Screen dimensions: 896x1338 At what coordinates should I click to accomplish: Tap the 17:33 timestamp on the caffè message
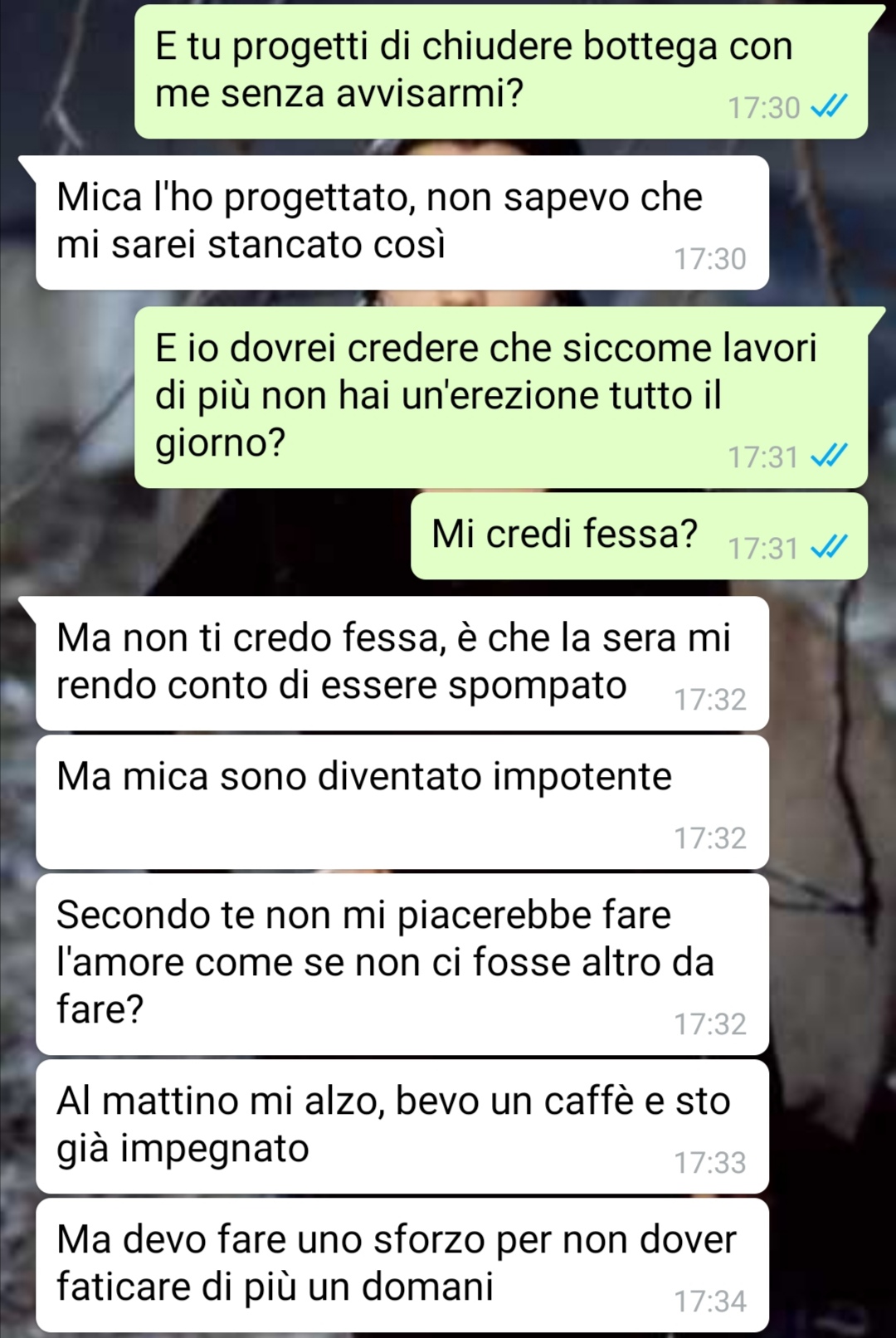(x=710, y=1162)
